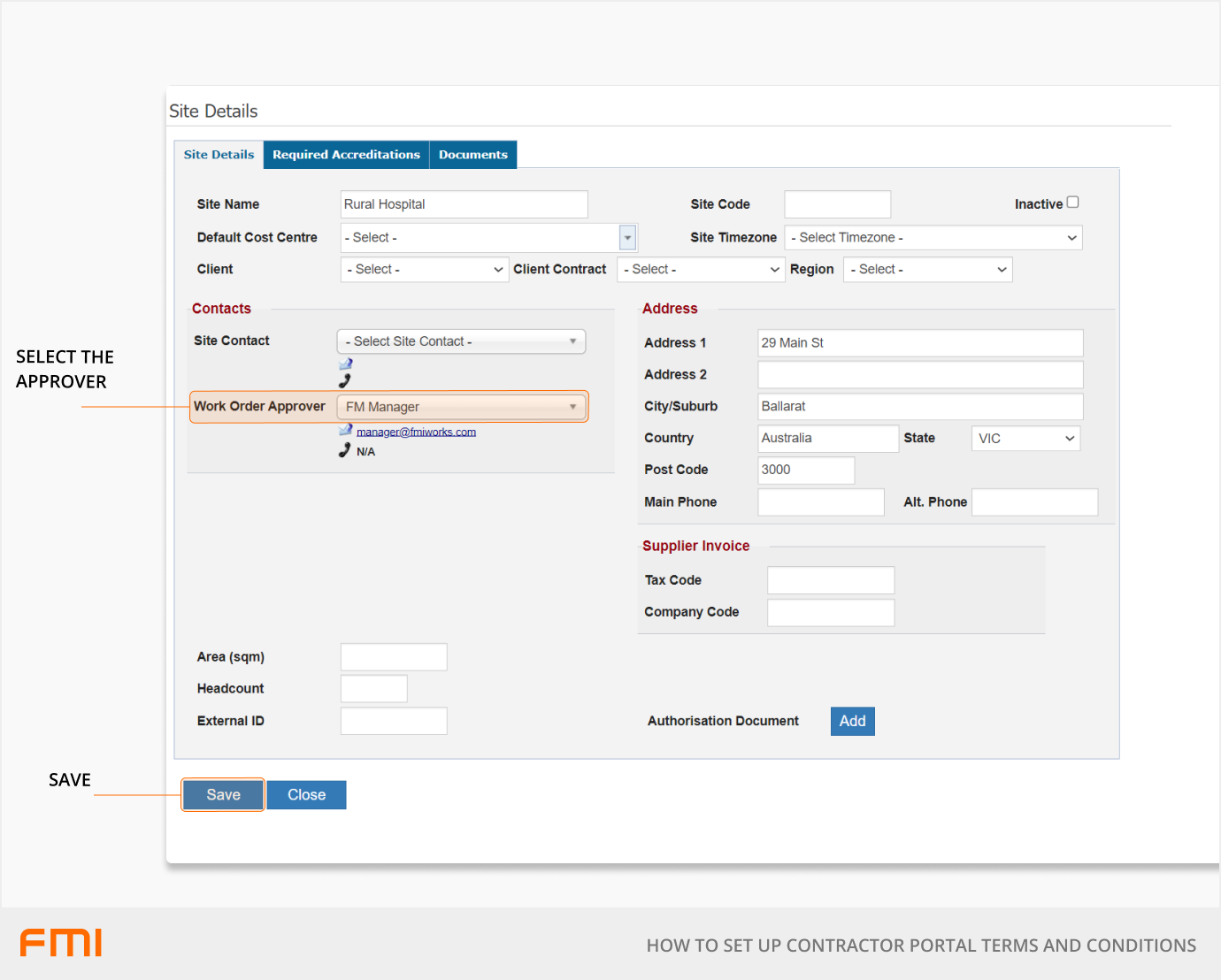Click the email icon under Site Contact

point(346,364)
